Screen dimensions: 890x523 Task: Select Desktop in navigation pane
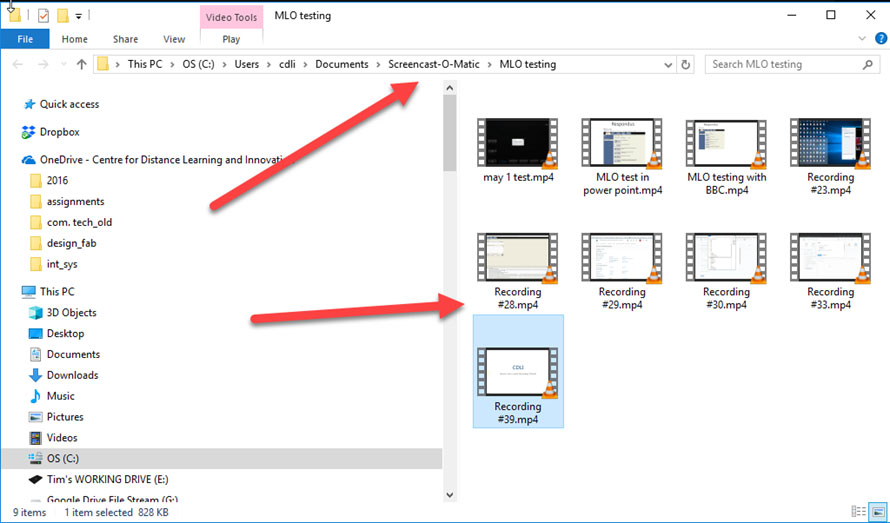click(x=56, y=333)
